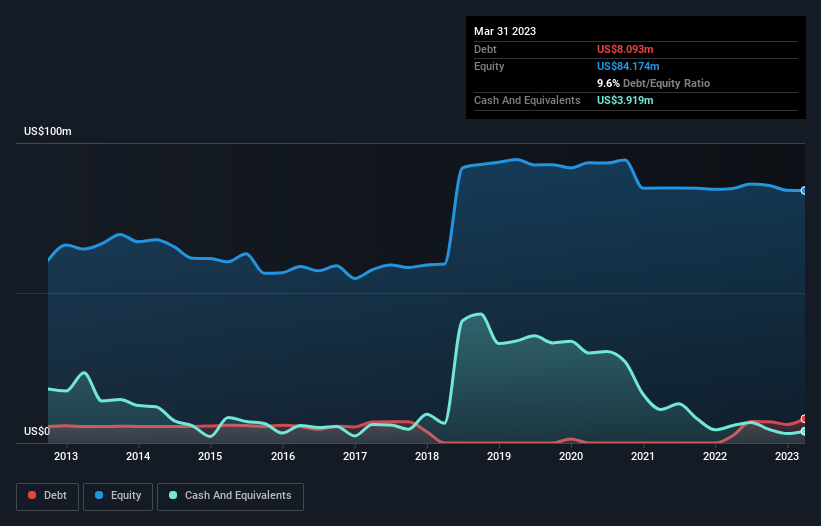Screen dimensions: 821x526
Task: Click the 2016 x-axis label
Action: [x=283, y=456]
